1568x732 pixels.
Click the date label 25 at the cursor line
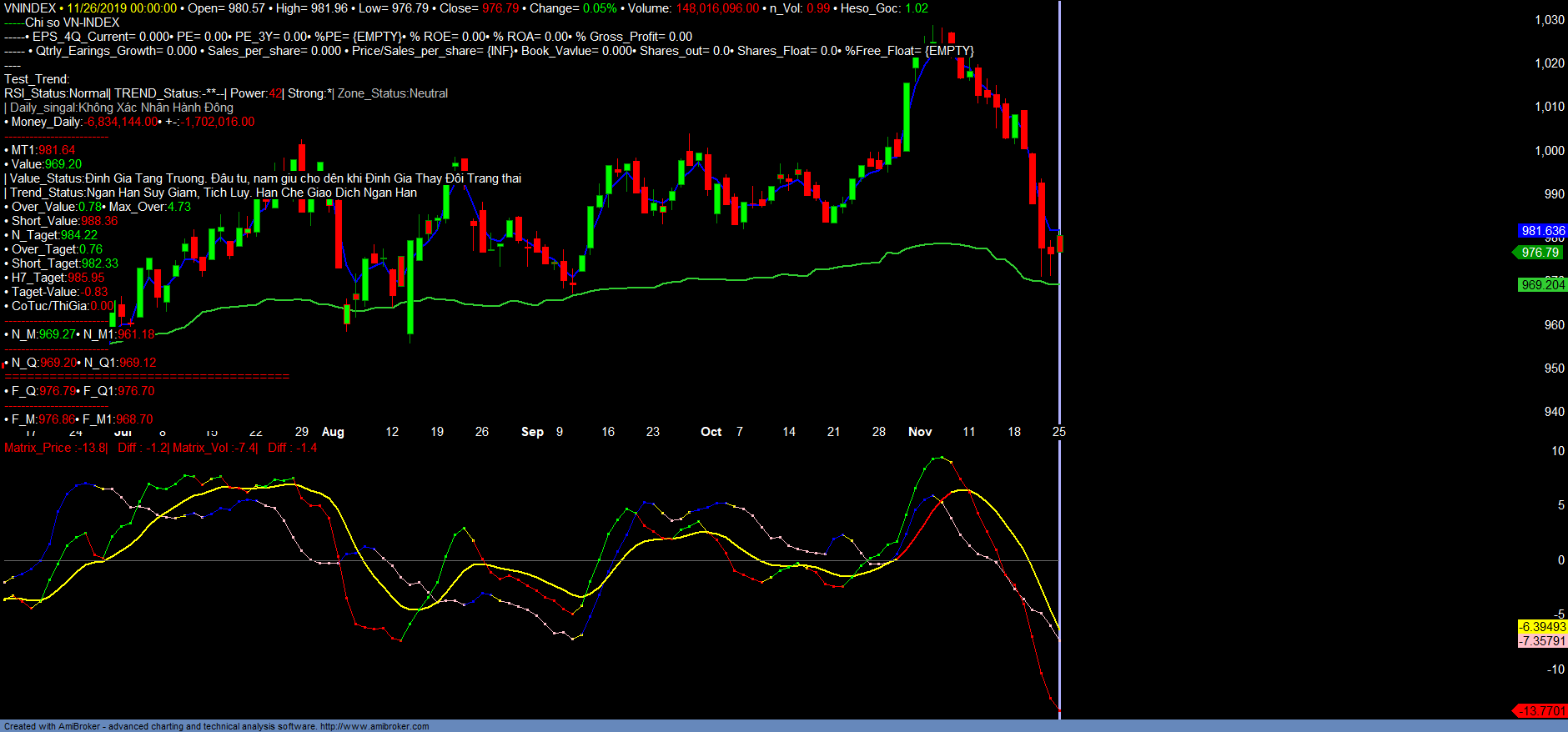[x=1058, y=432]
